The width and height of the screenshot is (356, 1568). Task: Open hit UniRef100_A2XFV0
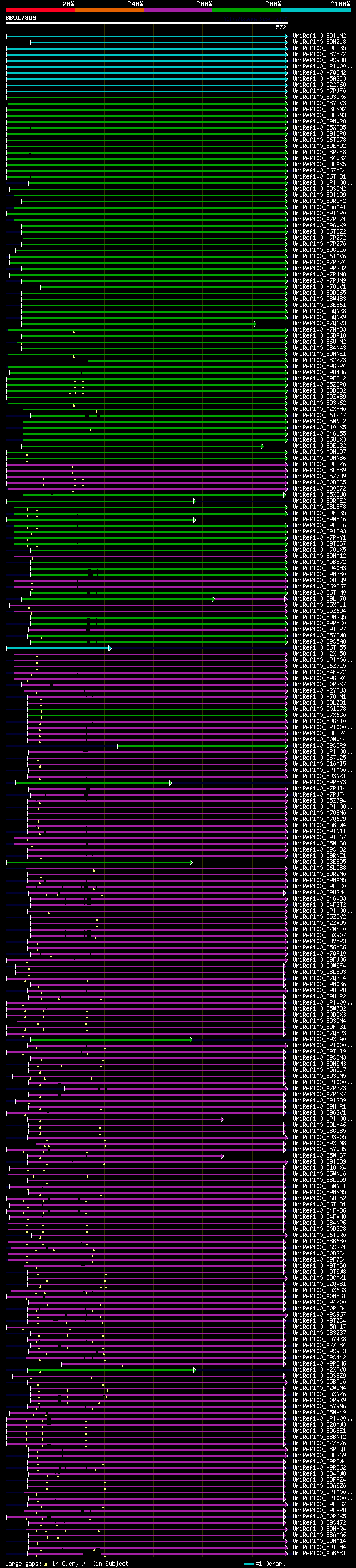319,1369
